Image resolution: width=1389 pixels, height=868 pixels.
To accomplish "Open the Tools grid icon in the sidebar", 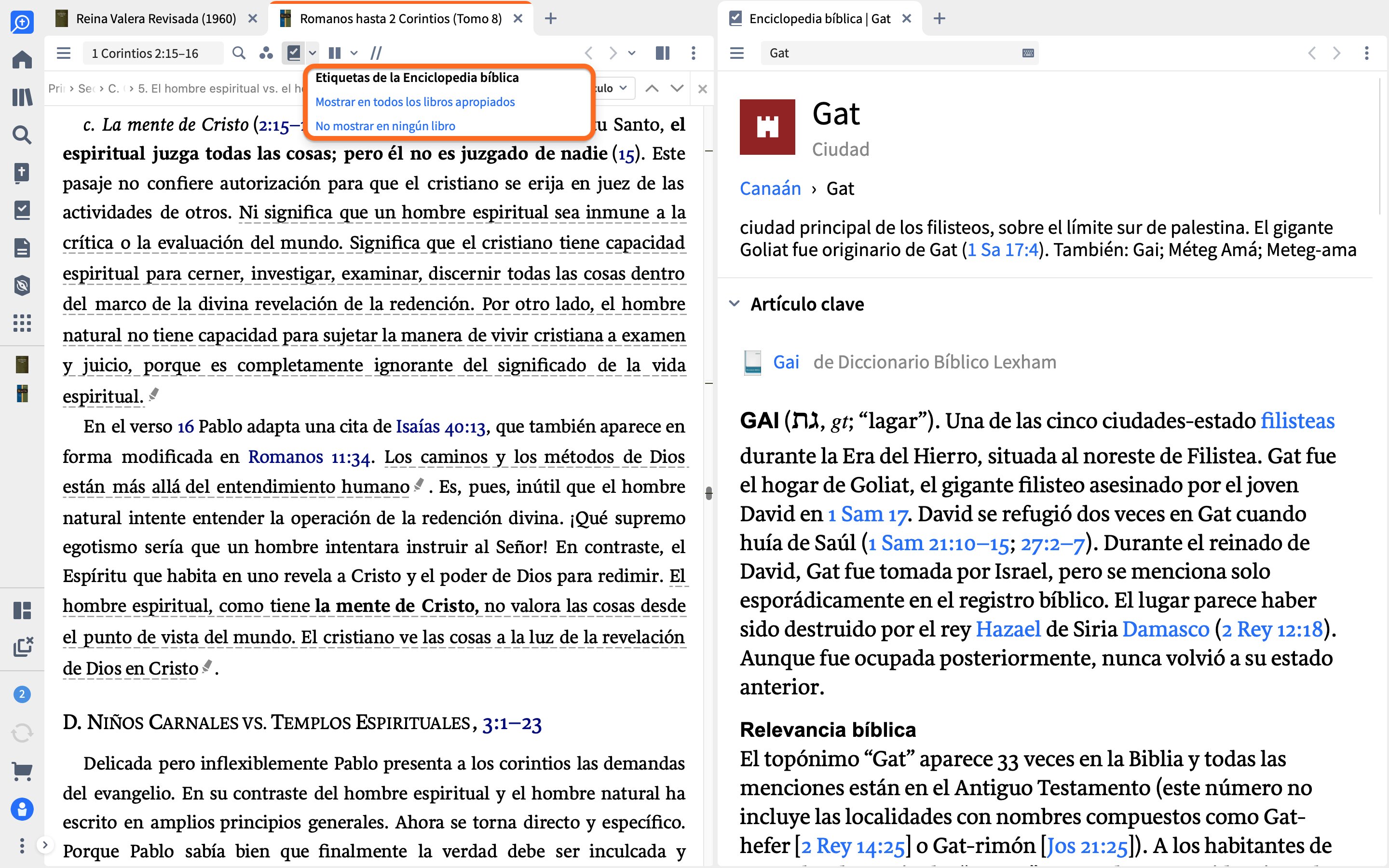I will 22,323.
